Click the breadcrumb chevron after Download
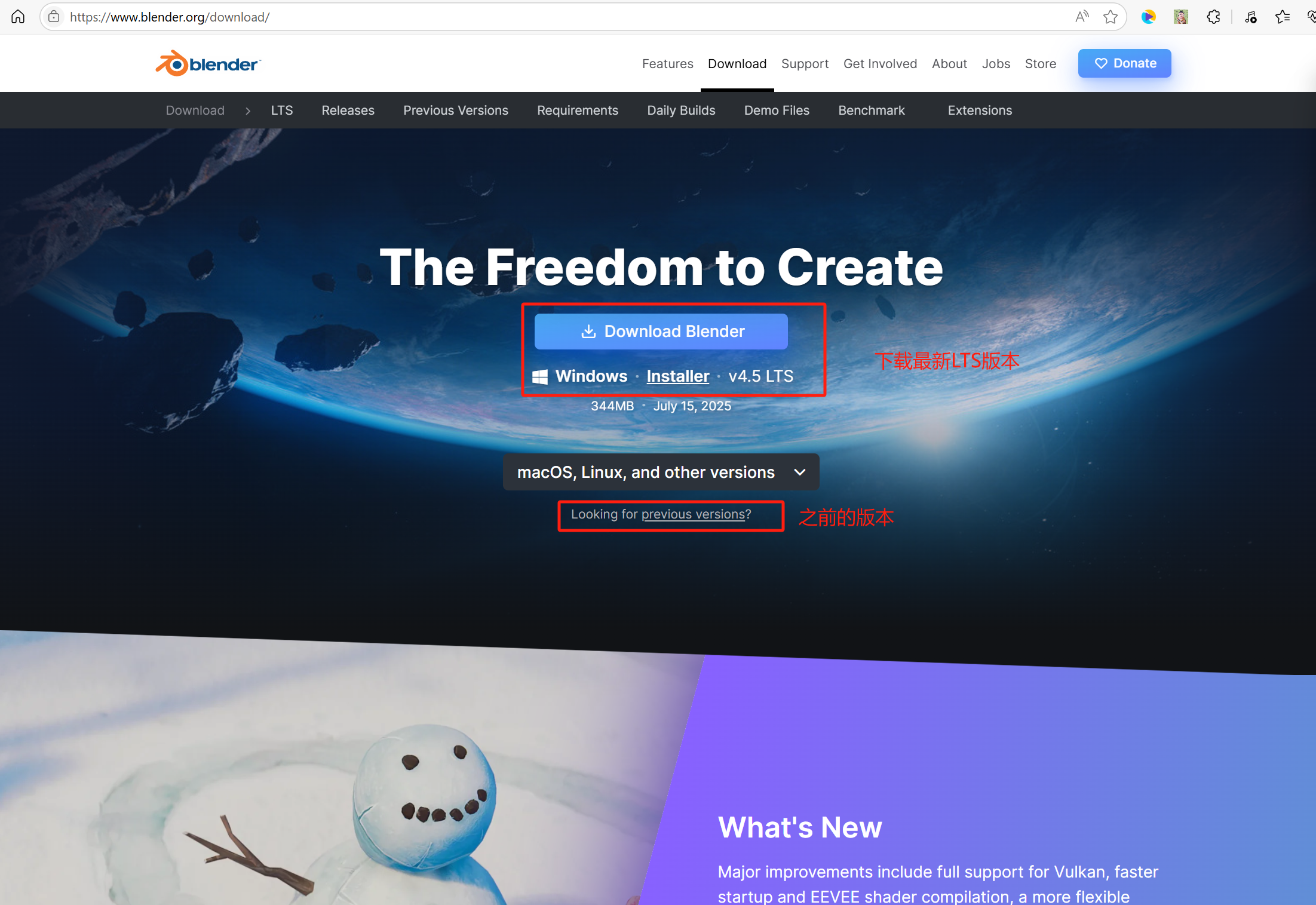 point(248,111)
